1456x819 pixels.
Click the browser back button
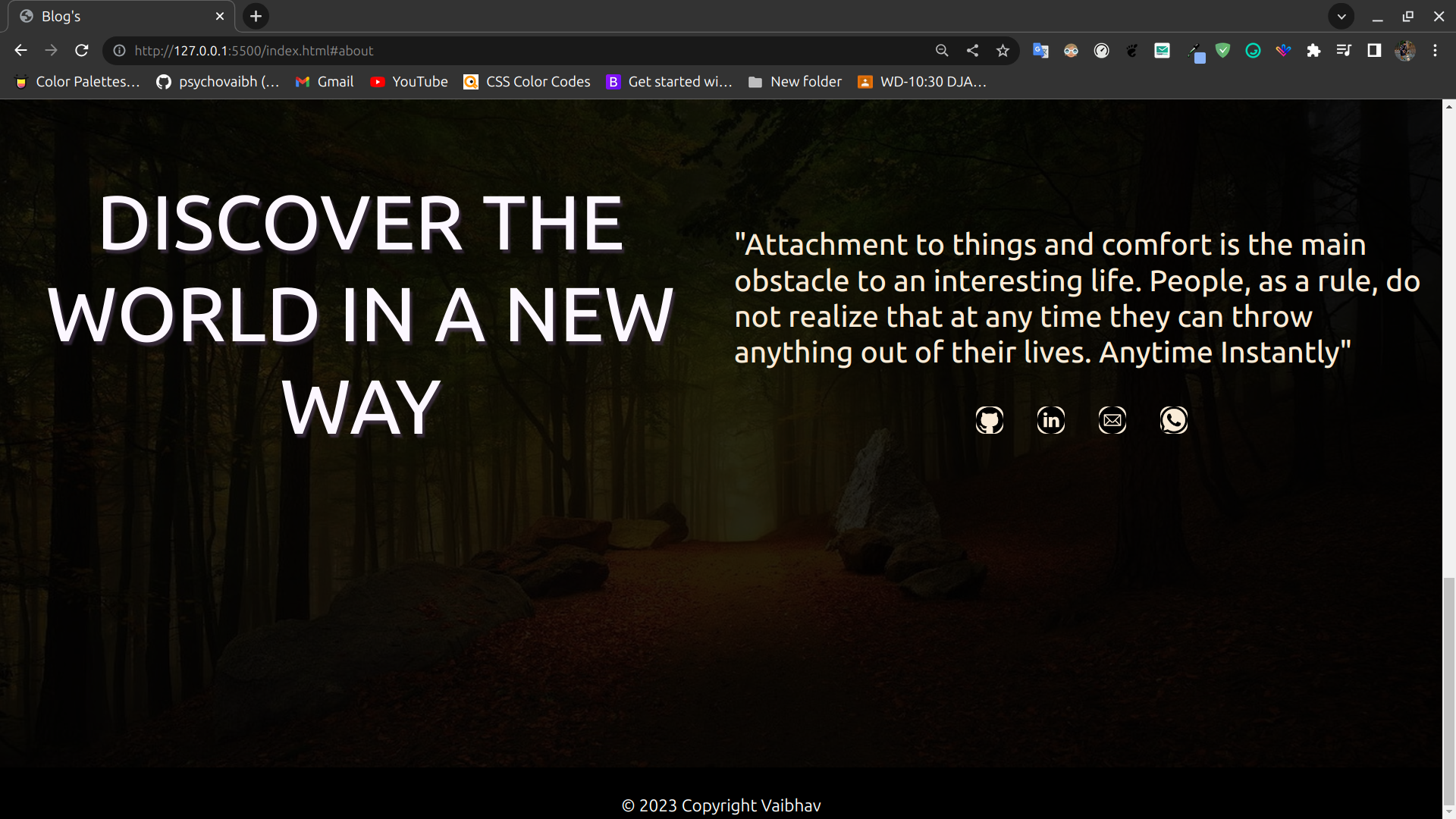pos(20,50)
